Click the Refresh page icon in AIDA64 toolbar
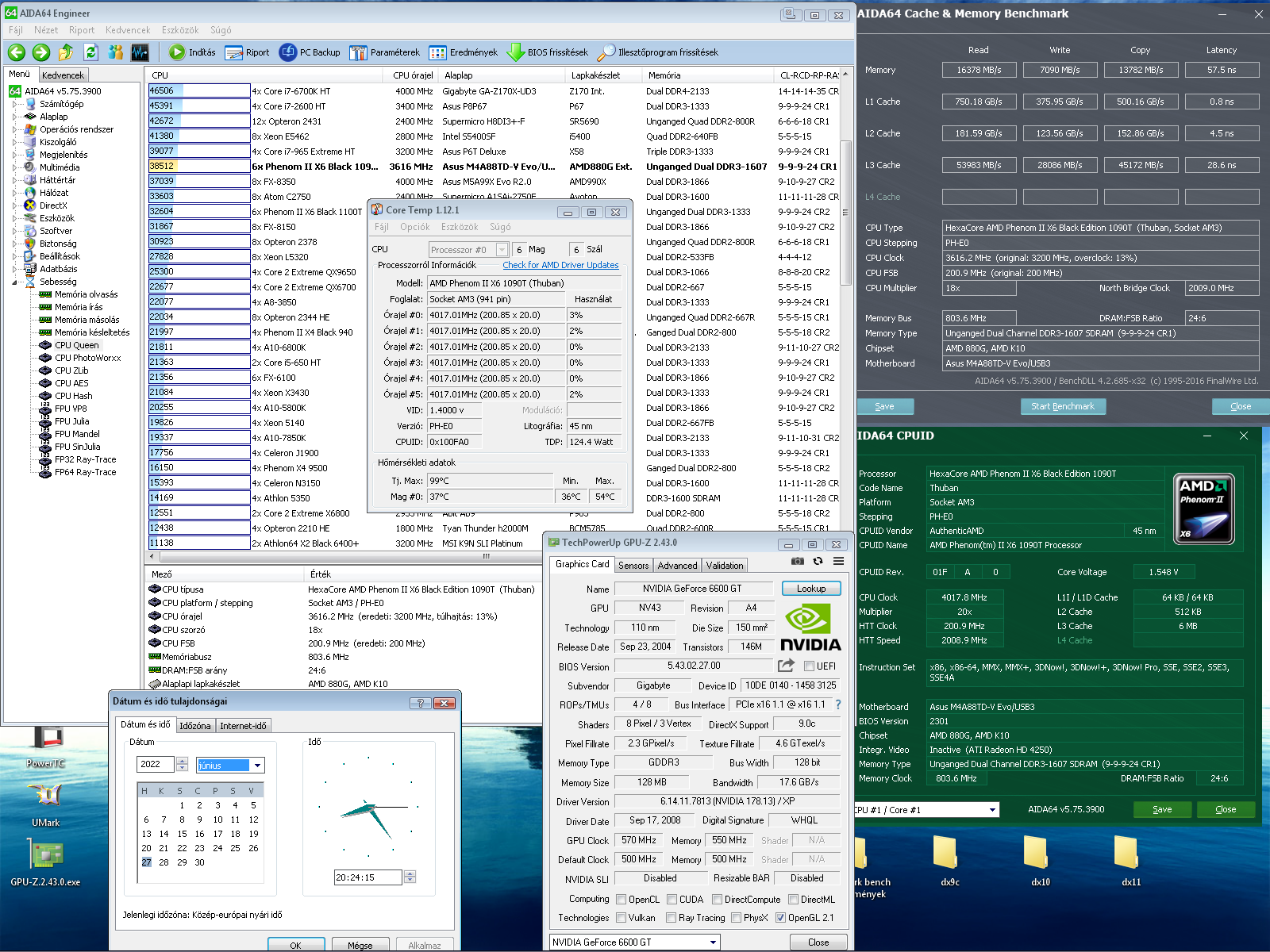This screenshot has width=1270, height=952. pos(91,52)
